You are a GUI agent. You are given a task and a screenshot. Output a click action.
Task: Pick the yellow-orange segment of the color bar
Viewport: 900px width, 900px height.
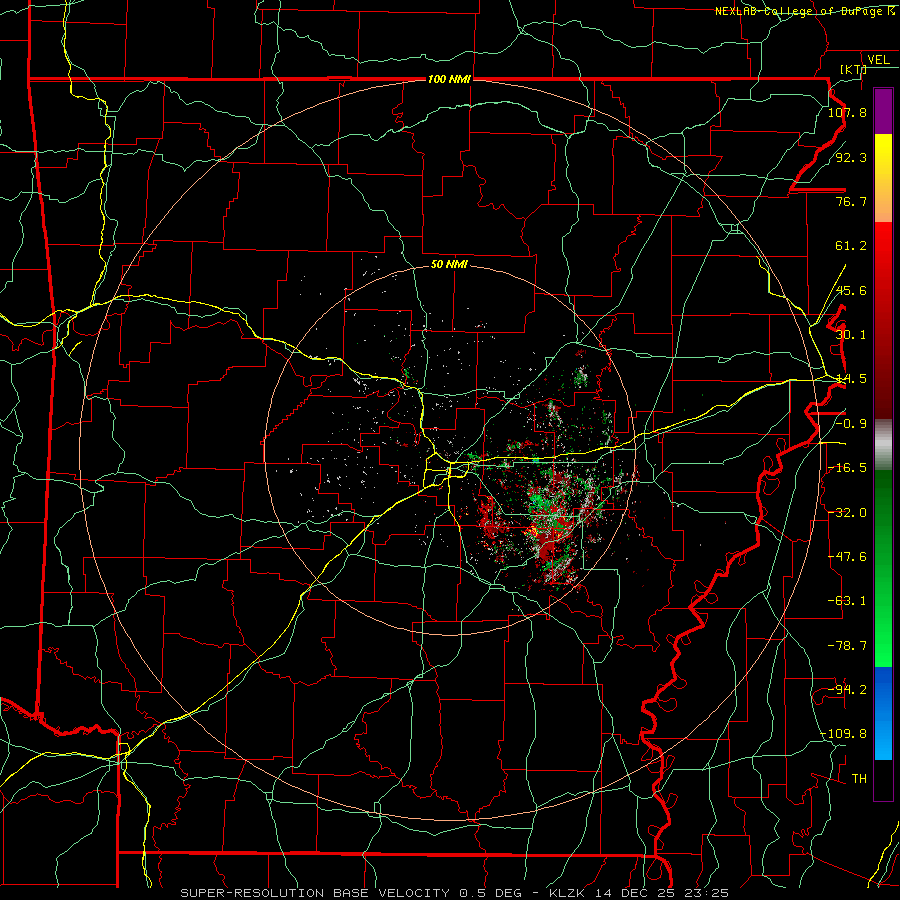pos(883,178)
